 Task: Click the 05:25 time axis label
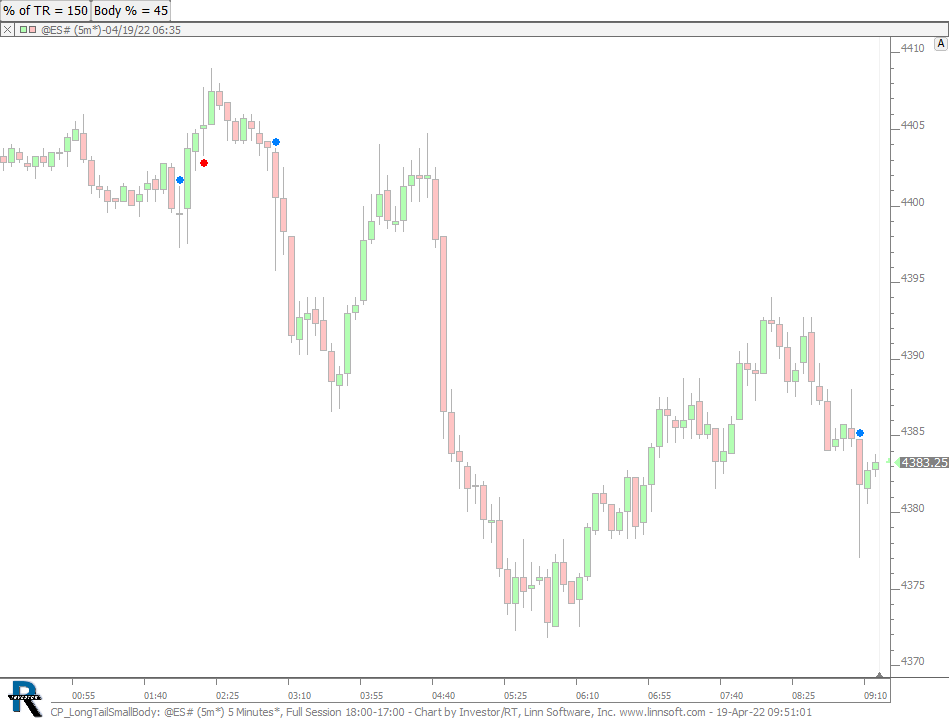coord(516,696)
